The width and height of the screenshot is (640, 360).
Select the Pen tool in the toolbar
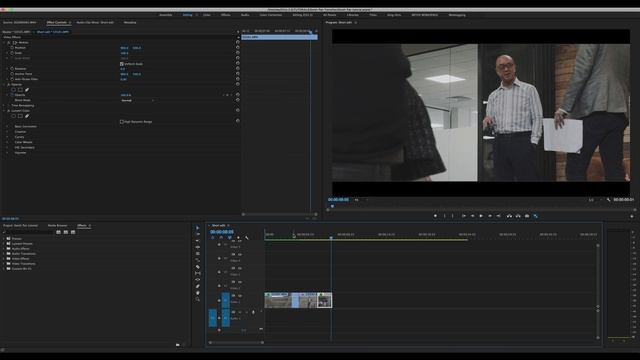(x=198, y=286)
